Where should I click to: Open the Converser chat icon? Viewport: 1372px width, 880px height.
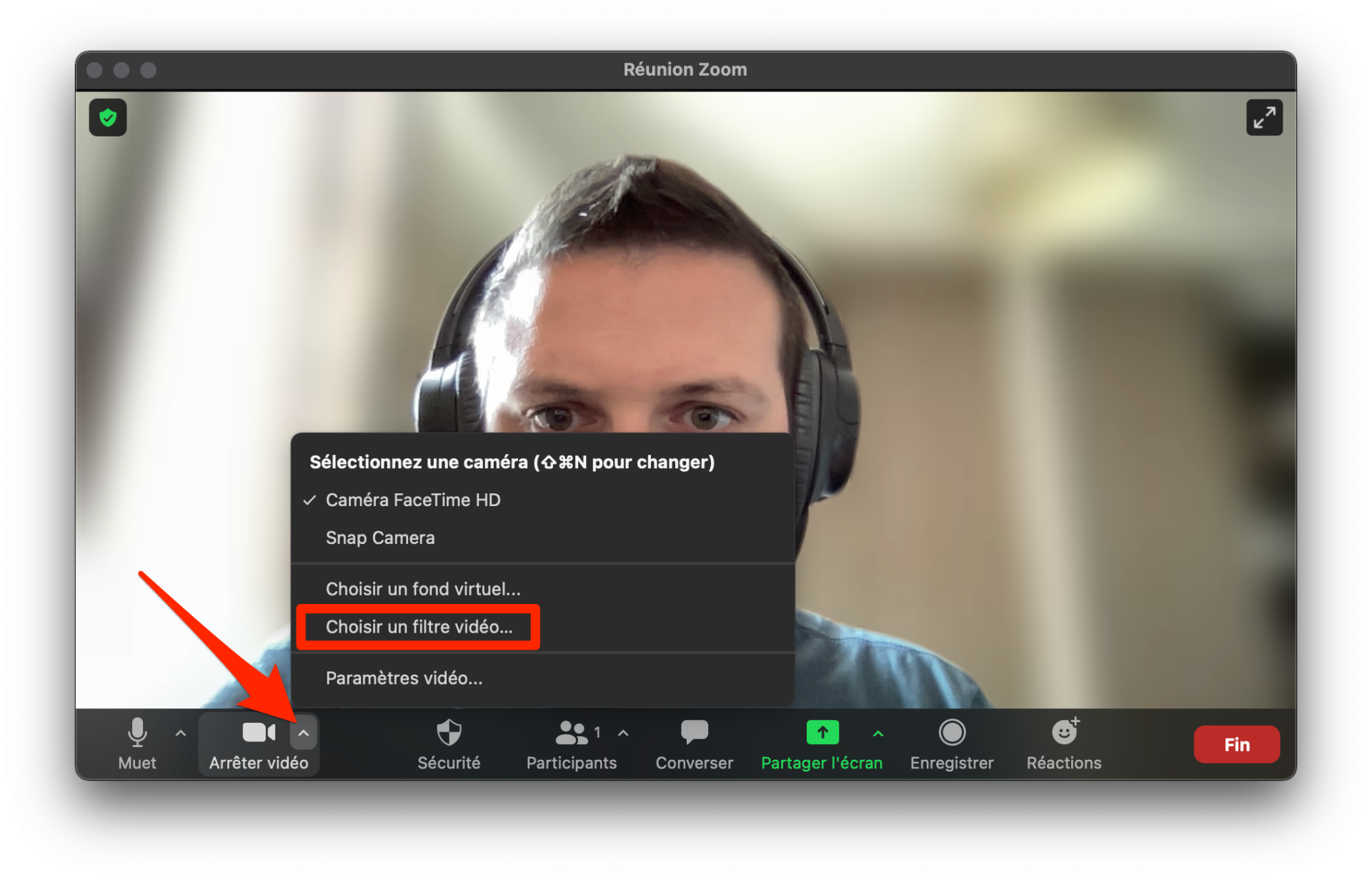pos(694,732)
